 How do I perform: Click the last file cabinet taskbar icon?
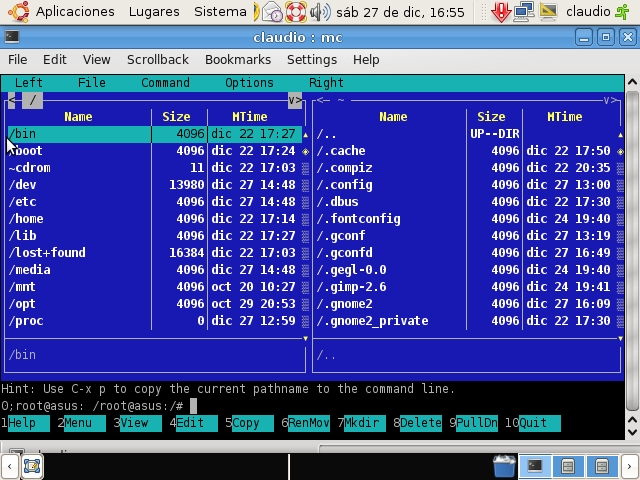[x=602, y=466]
